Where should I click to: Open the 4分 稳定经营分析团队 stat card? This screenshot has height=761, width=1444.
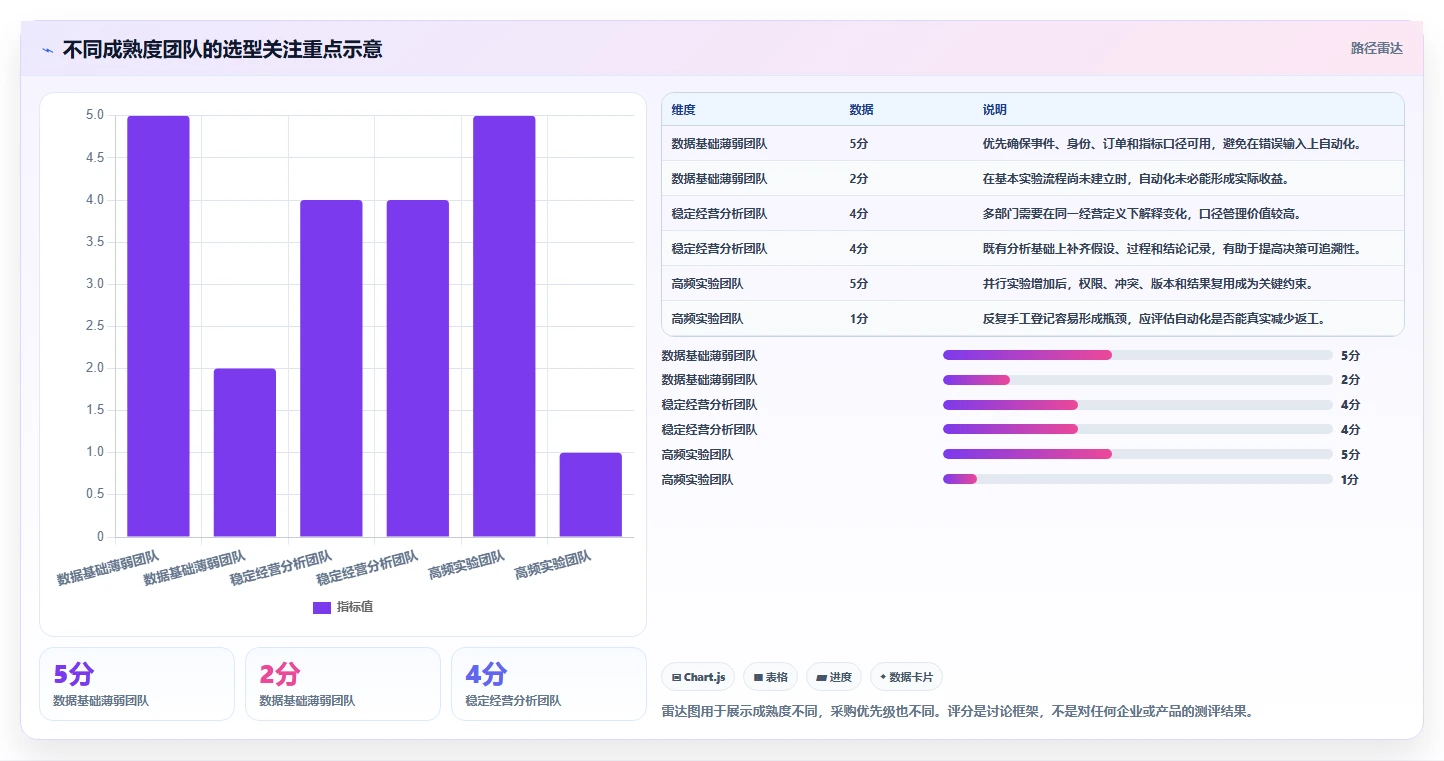549,684
